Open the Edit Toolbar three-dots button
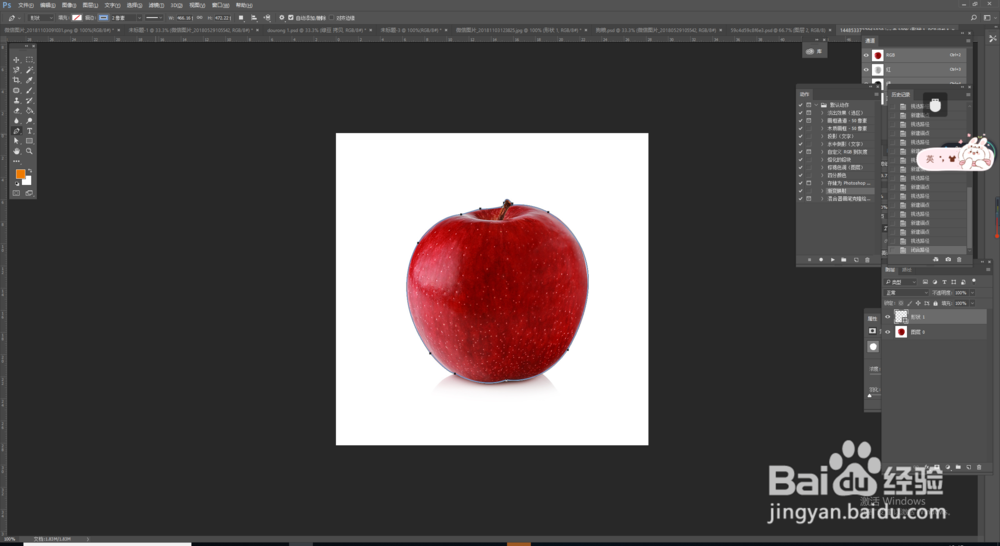 tap(17, 161)
